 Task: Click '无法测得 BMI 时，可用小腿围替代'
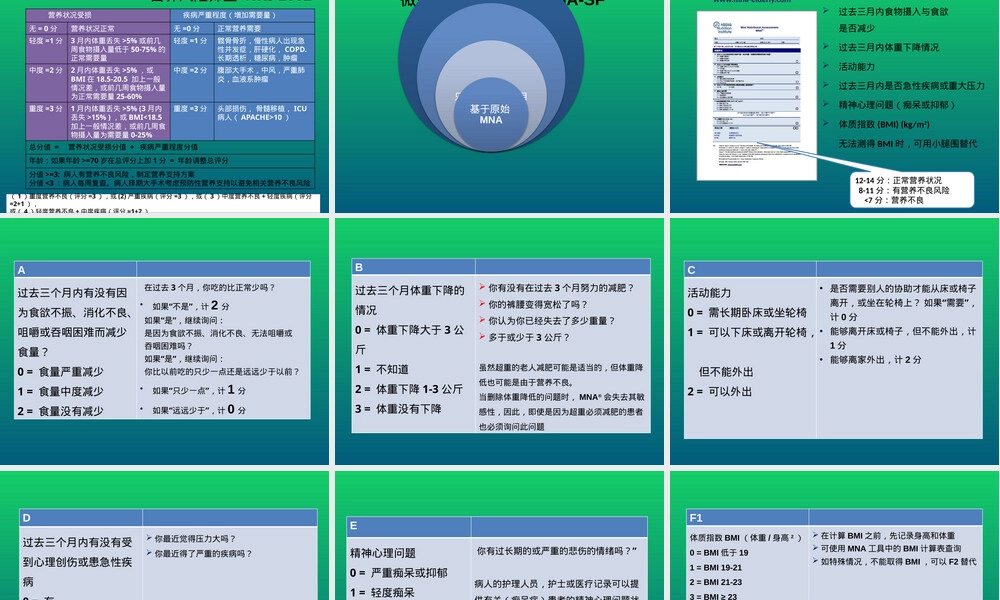[908, 143]
